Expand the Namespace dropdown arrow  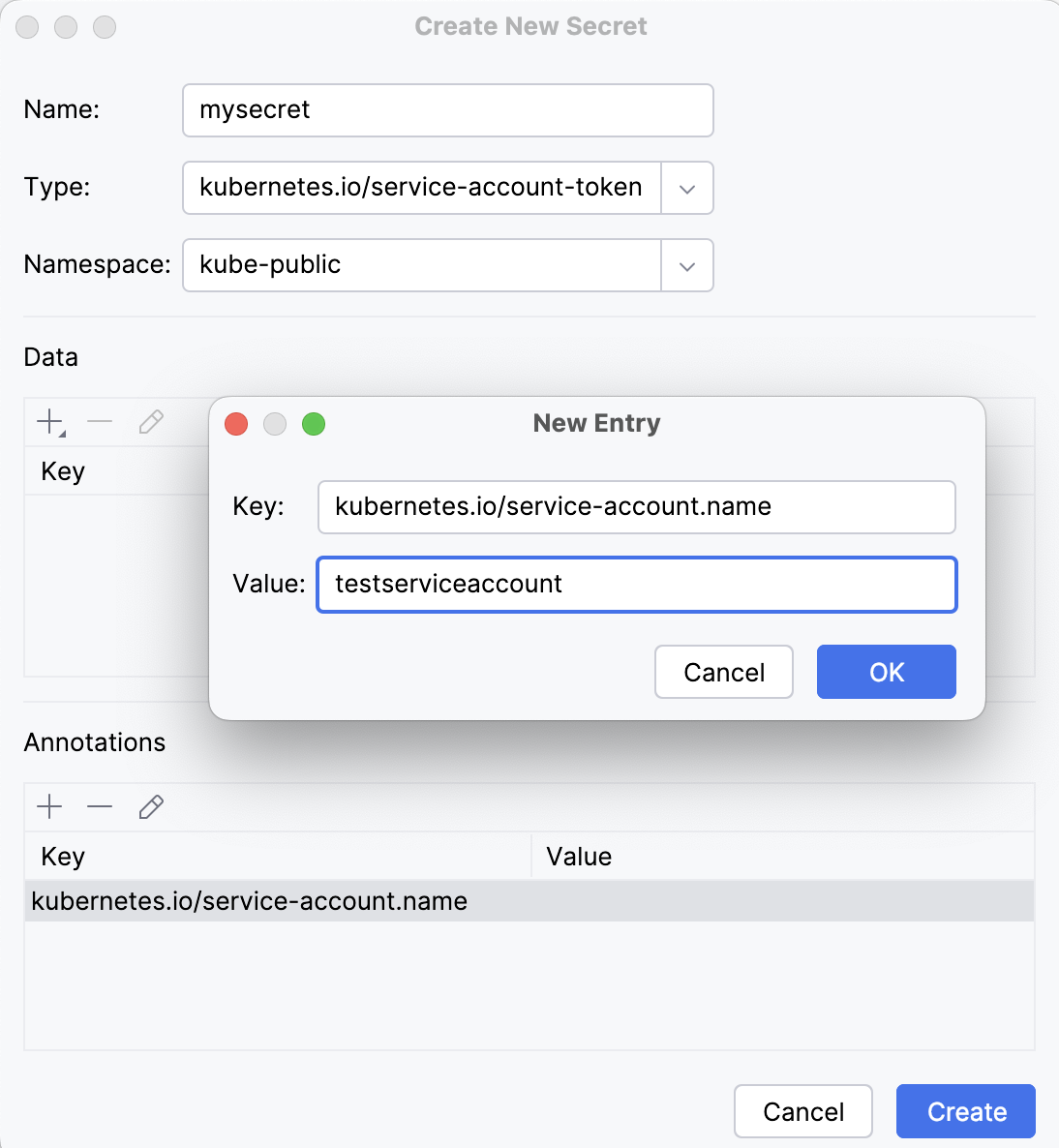(687, 265)
